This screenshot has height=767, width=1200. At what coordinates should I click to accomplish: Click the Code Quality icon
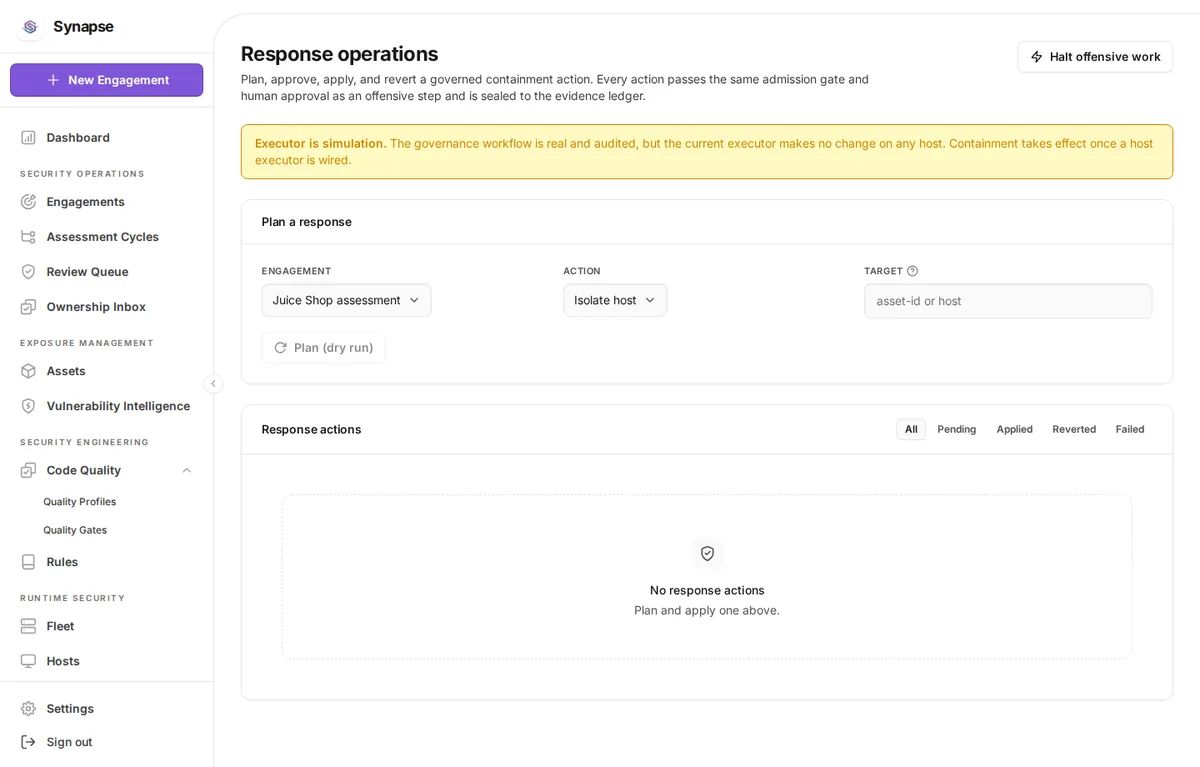pyautogui.click(x=28, y=470)
